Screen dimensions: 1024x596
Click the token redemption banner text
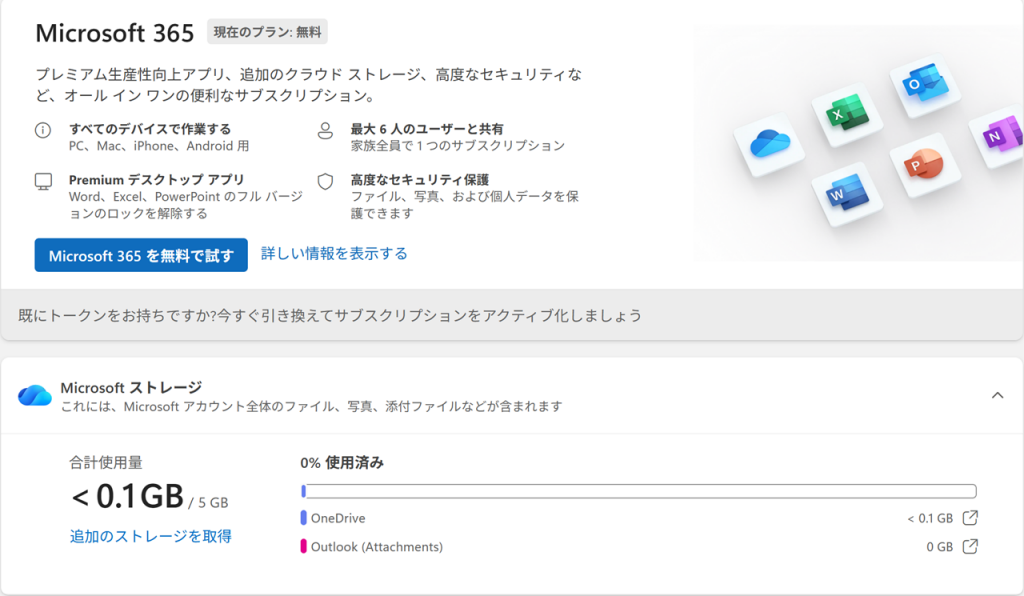pyautogui.click(x=330, y=316)
